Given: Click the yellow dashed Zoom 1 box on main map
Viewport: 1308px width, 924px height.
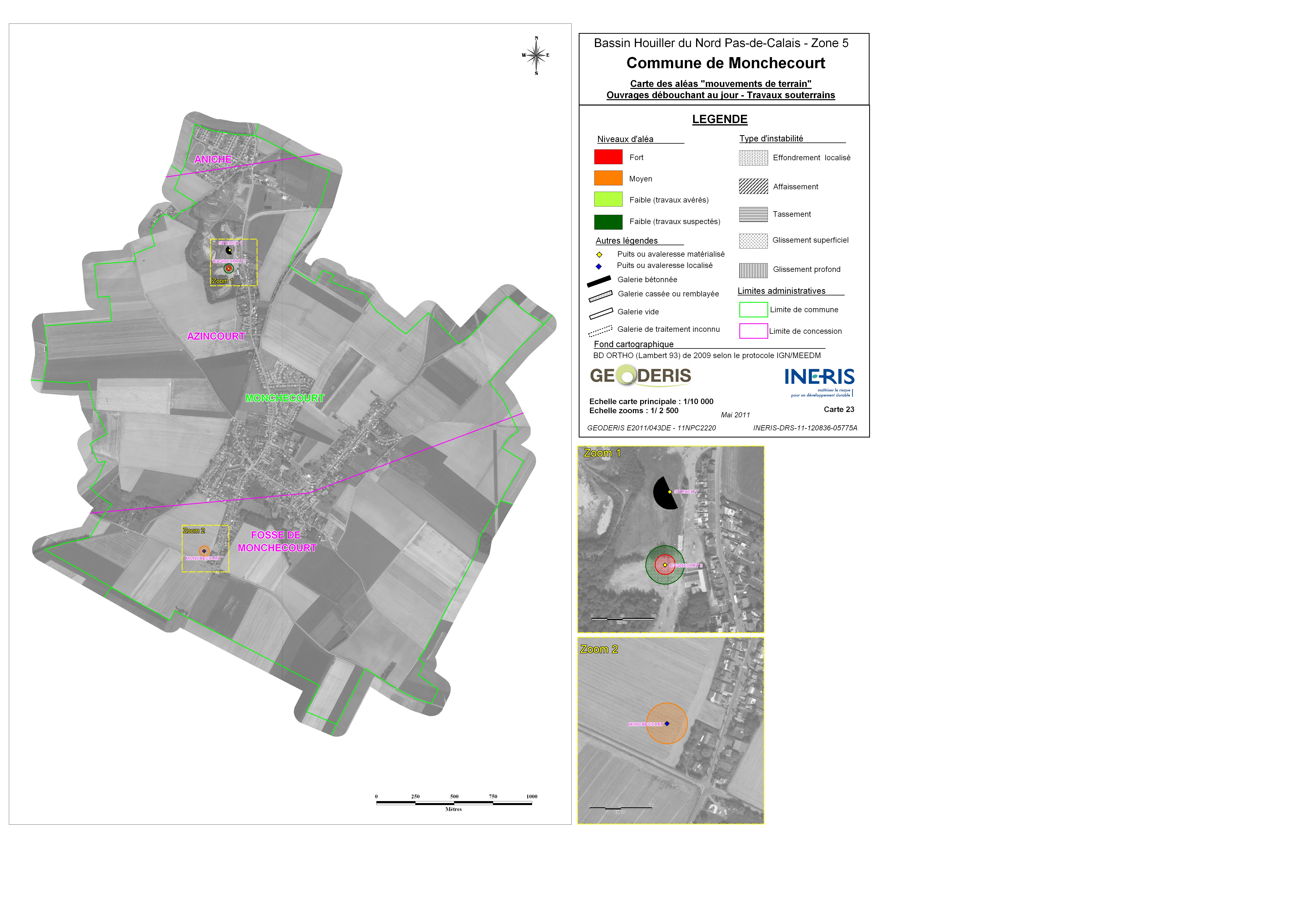Looking at the screenshot, I should pyautogui.click(x=234, y=263).
